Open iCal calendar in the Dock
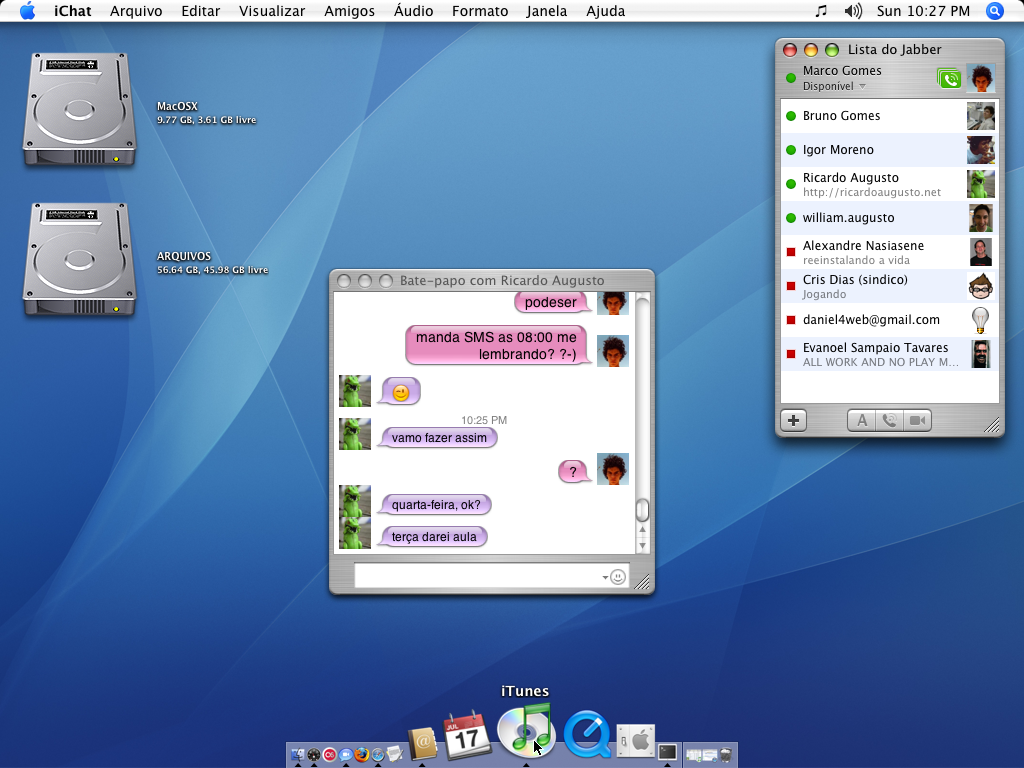Image resolution: width=1024 pixels, height=768 pixels. [466, 738]
